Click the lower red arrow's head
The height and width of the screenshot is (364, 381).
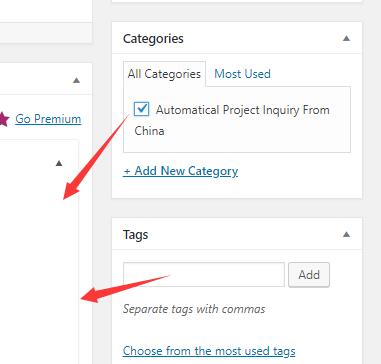89,295
